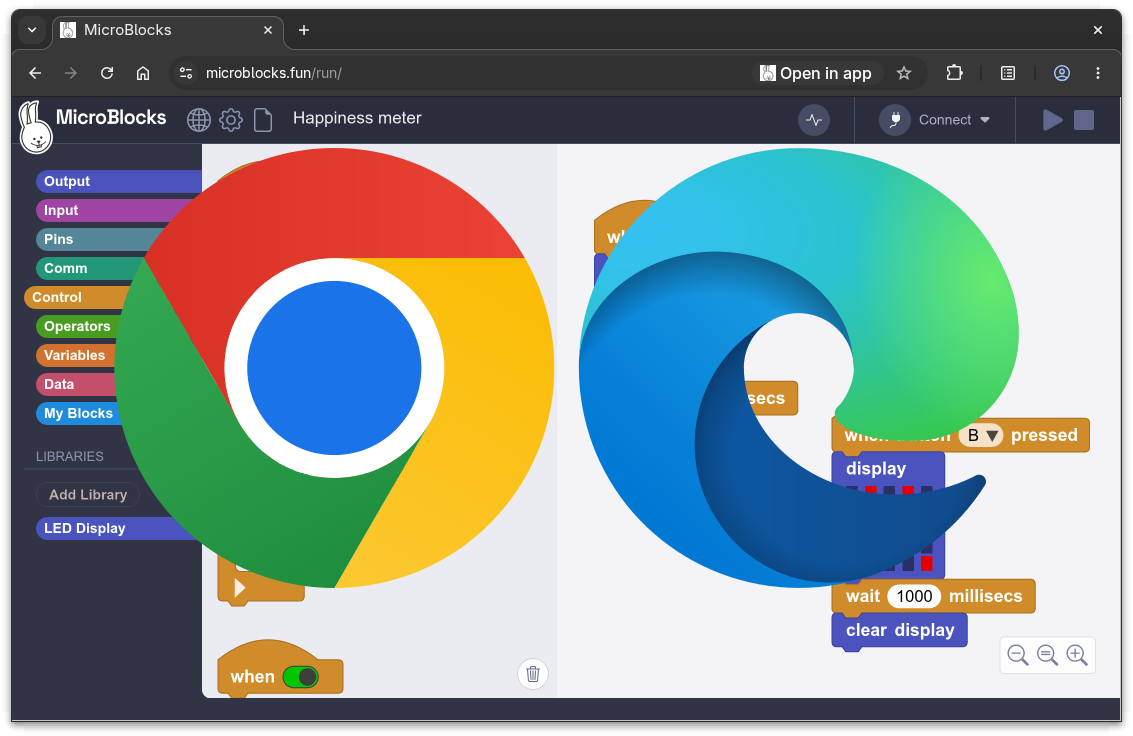Select the Variables block category
Image resolution: width=1133 pixels, height=736 pixels.
point(74,355)
